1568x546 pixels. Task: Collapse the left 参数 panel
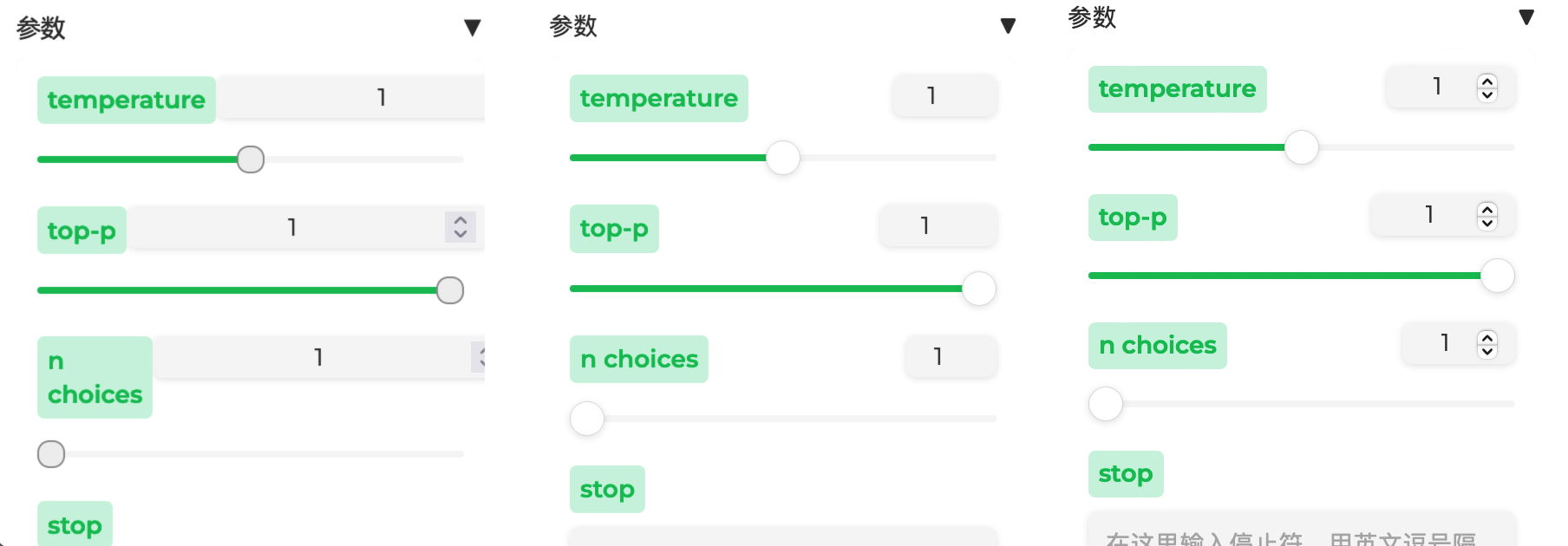pyautogui.click(x=473, y=27)
